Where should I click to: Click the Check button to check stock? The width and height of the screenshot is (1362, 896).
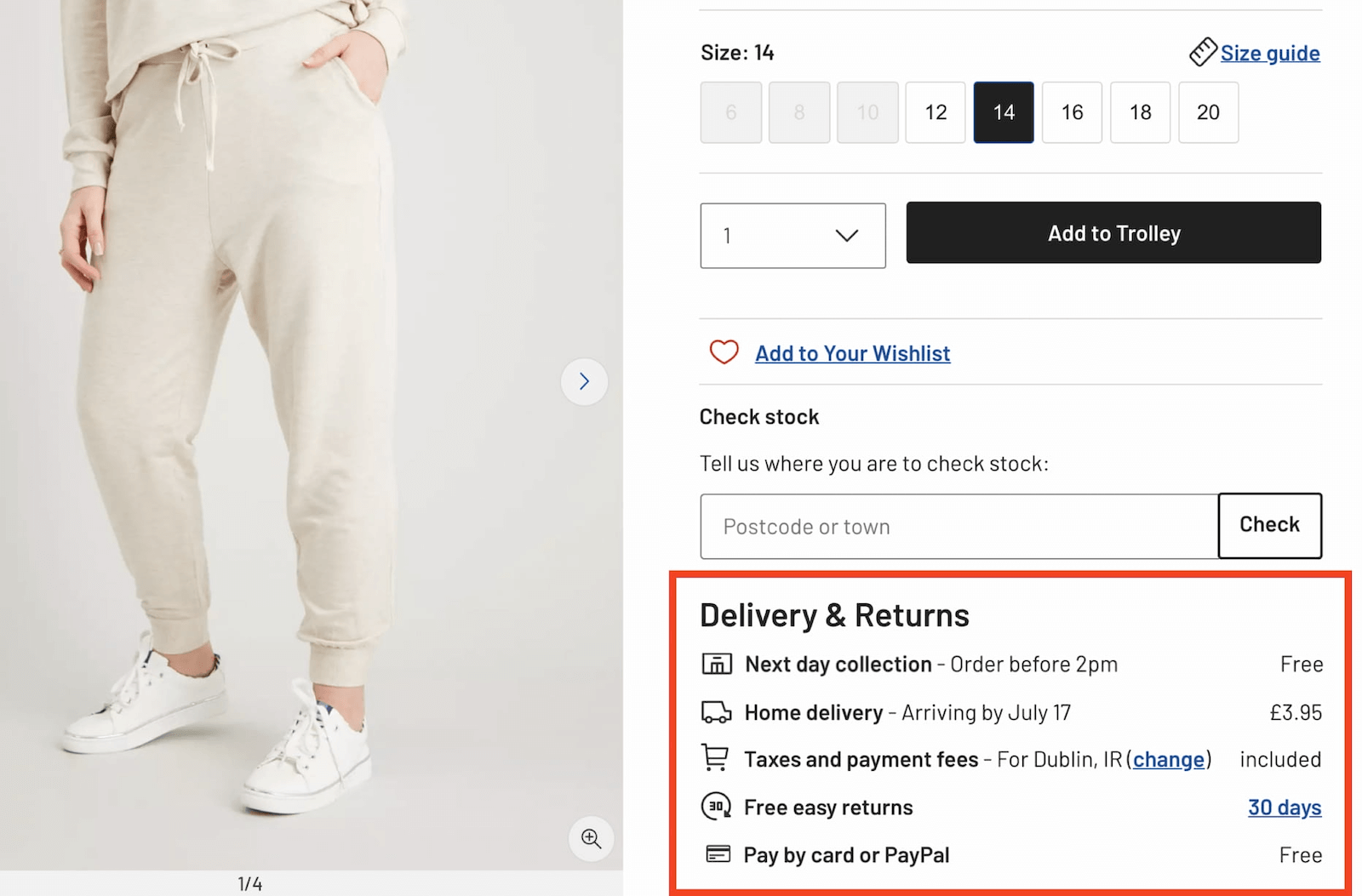[1269, 526]
